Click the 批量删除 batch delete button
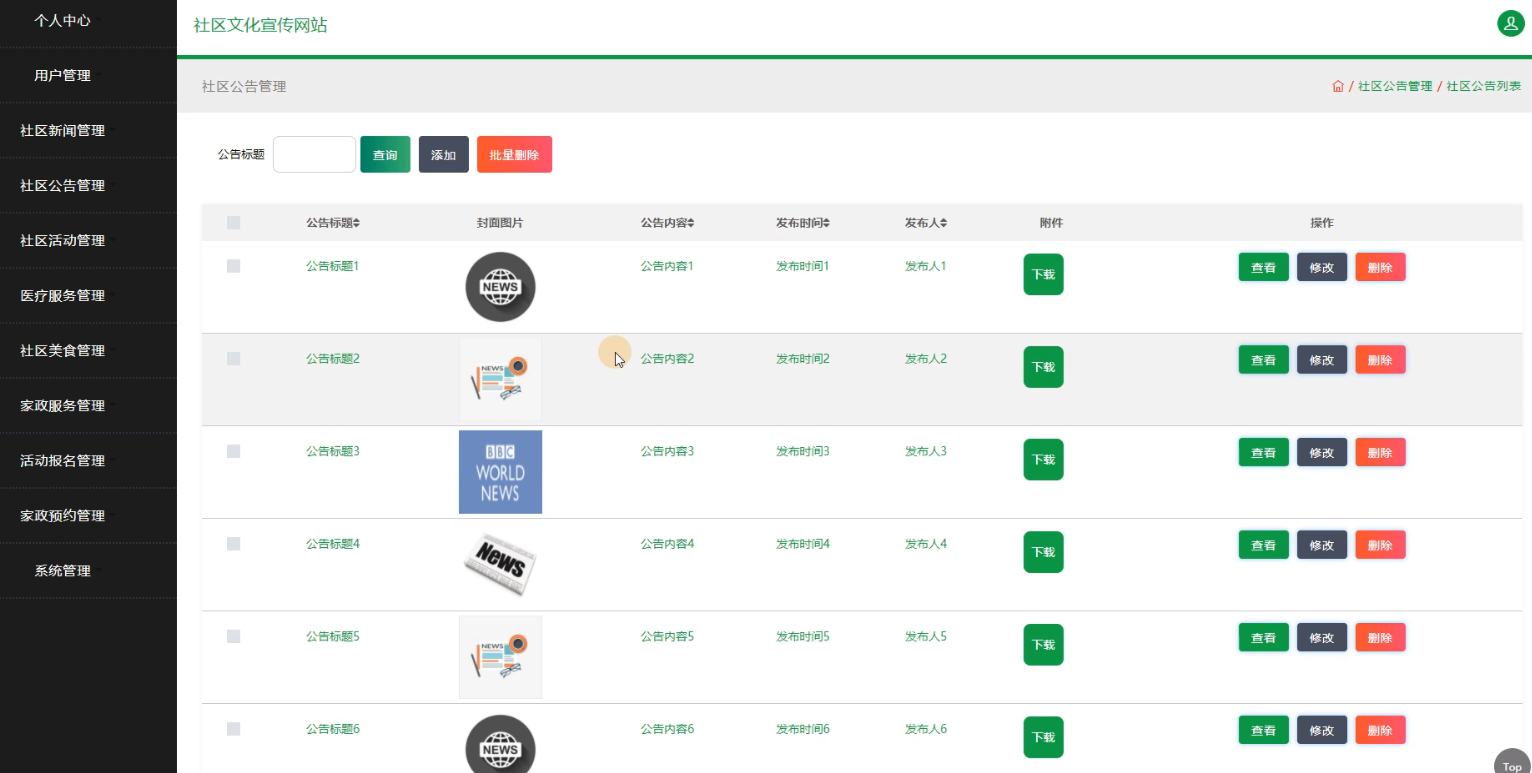The width and height of the screenshot is (1532, 773). tap(514, 154)
